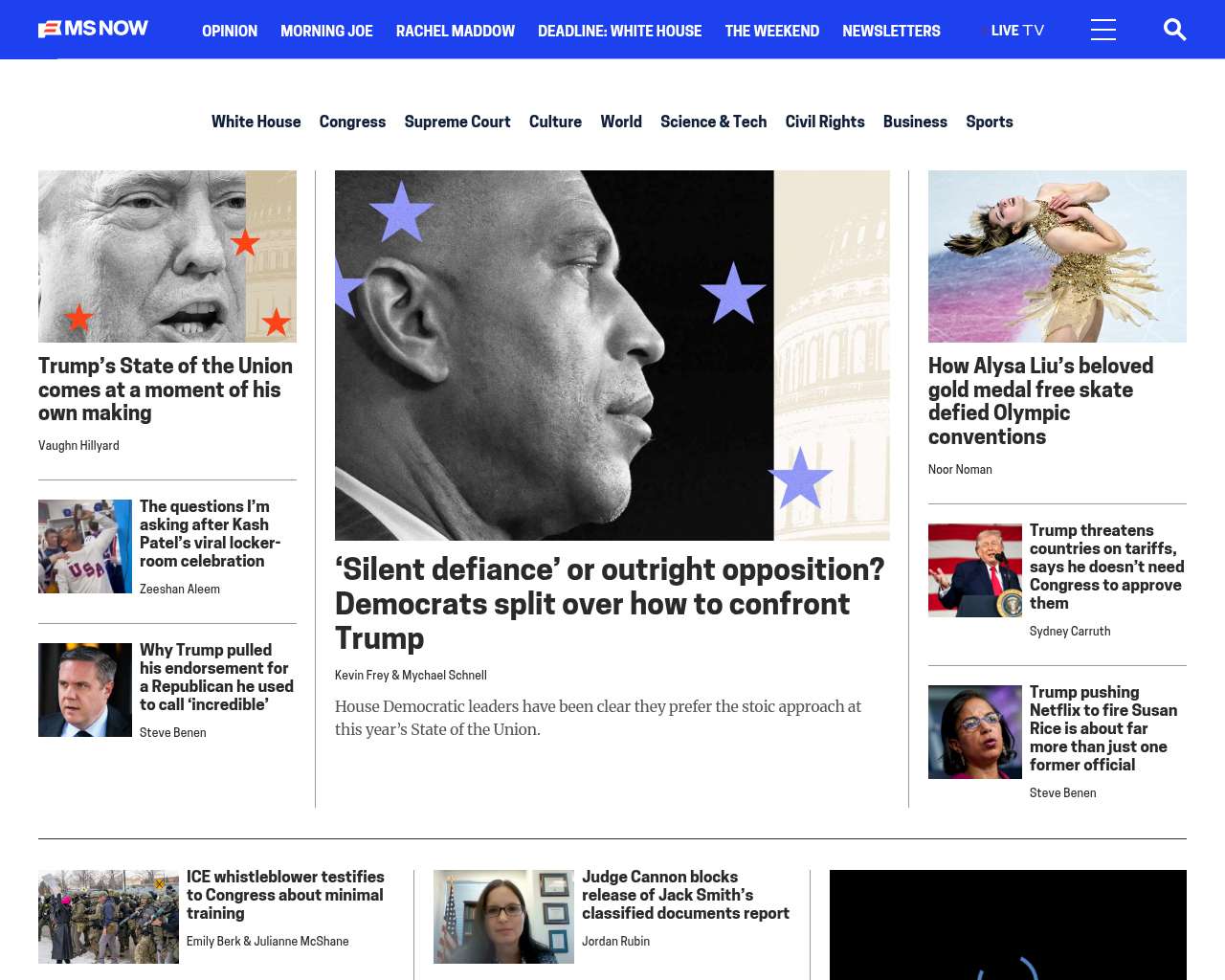The height and width of the screenshot is (980, 1225).
Task: Read 'Silent defiance' or outright opposition headline
Action: [610, 604]
